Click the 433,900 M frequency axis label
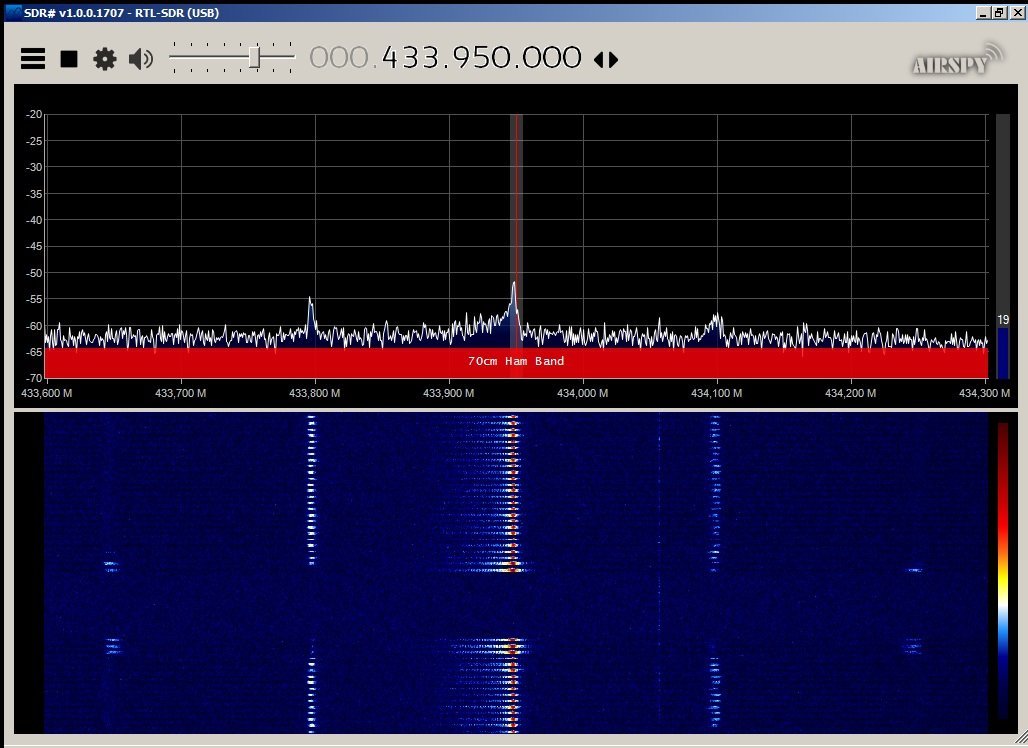The height and width of the screenshot is (748, 1028). 448,393
